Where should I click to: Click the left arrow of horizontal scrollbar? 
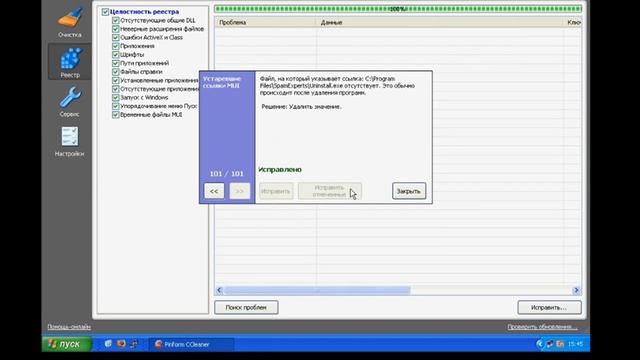(219, 290)
